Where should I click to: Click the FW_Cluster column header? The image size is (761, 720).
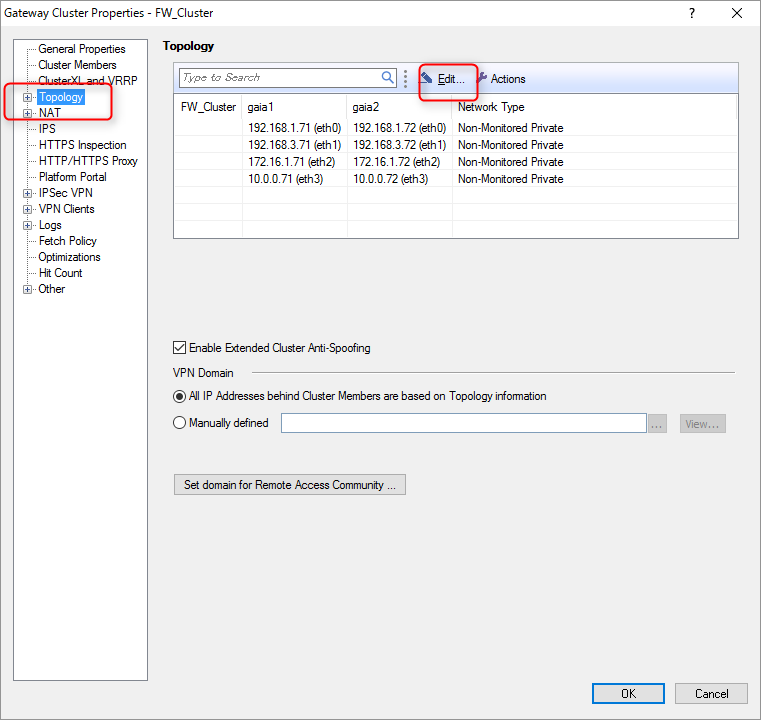pyautogui.click(x=208, y=107)
